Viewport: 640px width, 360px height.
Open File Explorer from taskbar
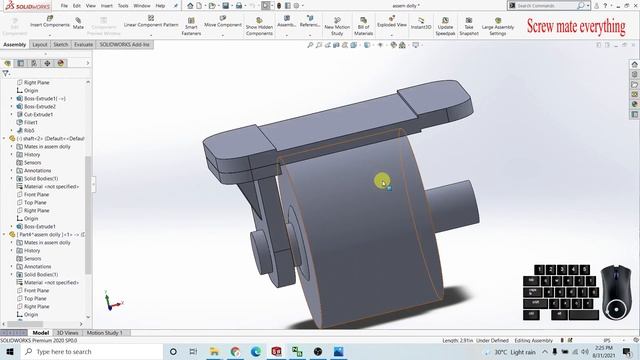point(214,351)
